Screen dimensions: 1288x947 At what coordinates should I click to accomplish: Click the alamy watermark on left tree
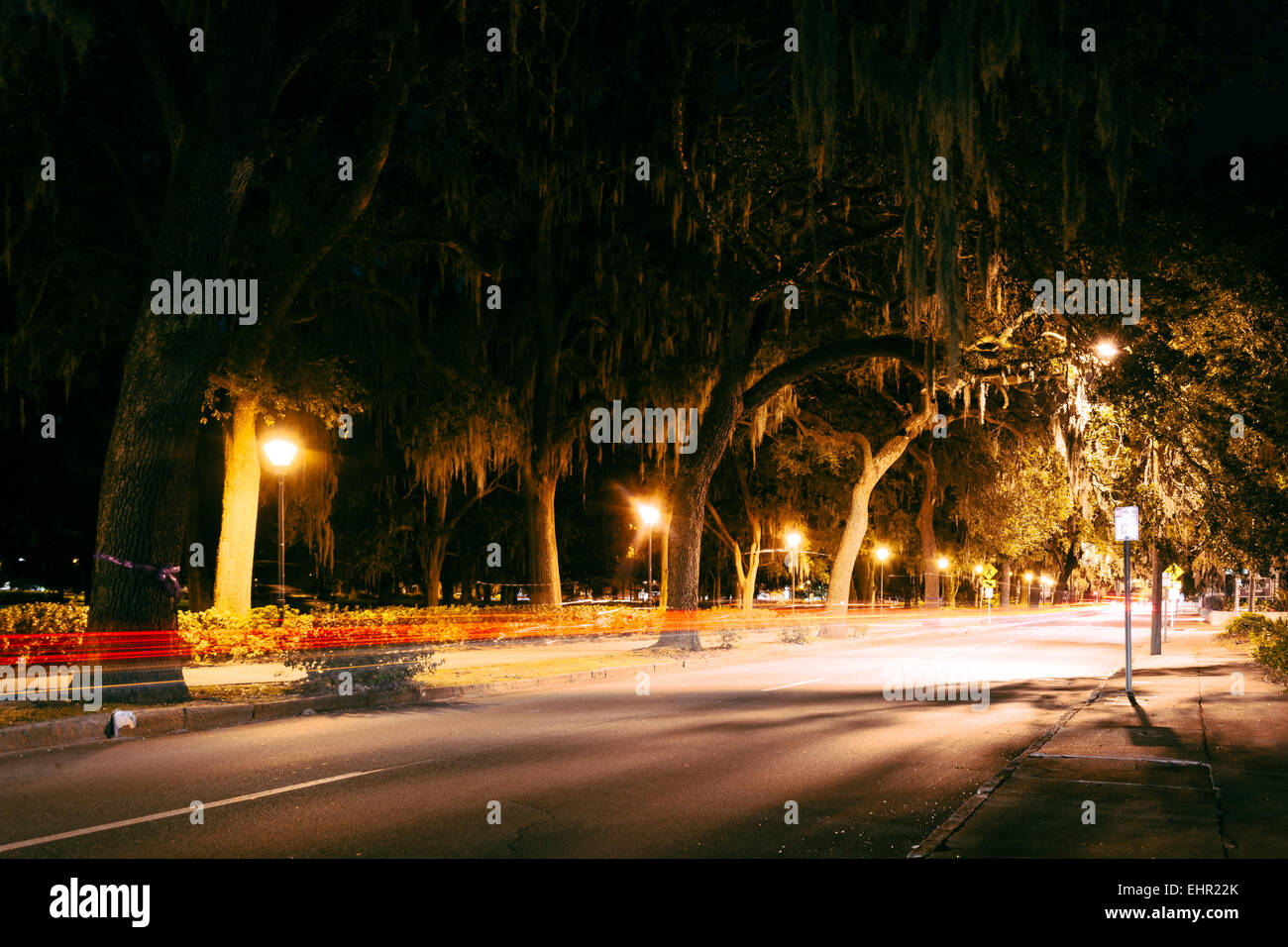pyautogui.click(x=204, y=298)
